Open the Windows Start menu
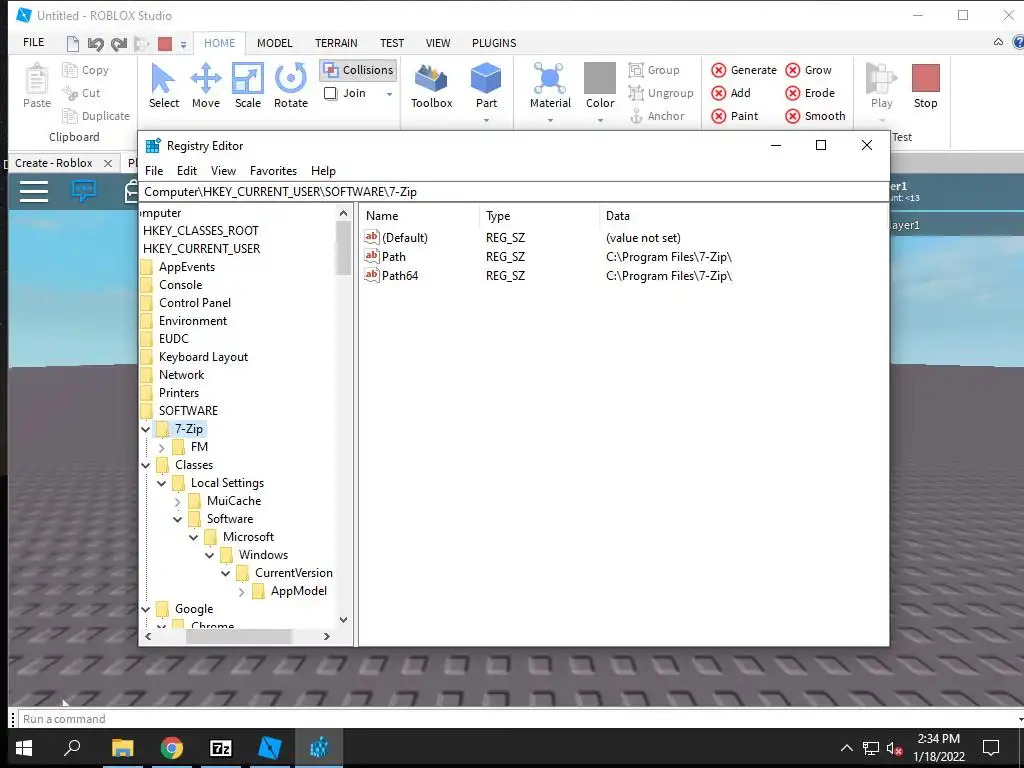The height and width of the screenshot is (768, 1024). pyautogui.click(x=24, y=748)
